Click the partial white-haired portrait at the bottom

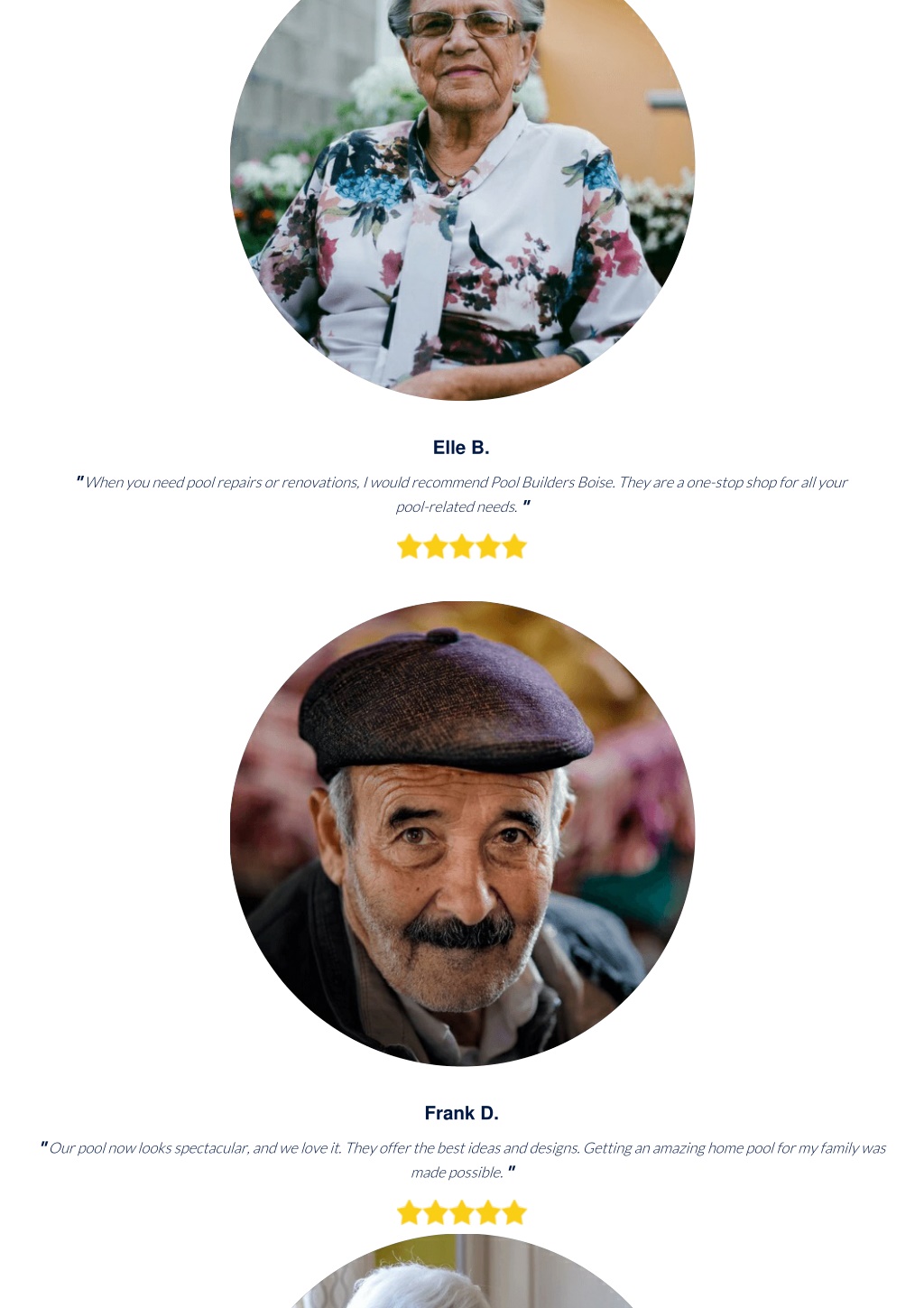point(462,1271)
